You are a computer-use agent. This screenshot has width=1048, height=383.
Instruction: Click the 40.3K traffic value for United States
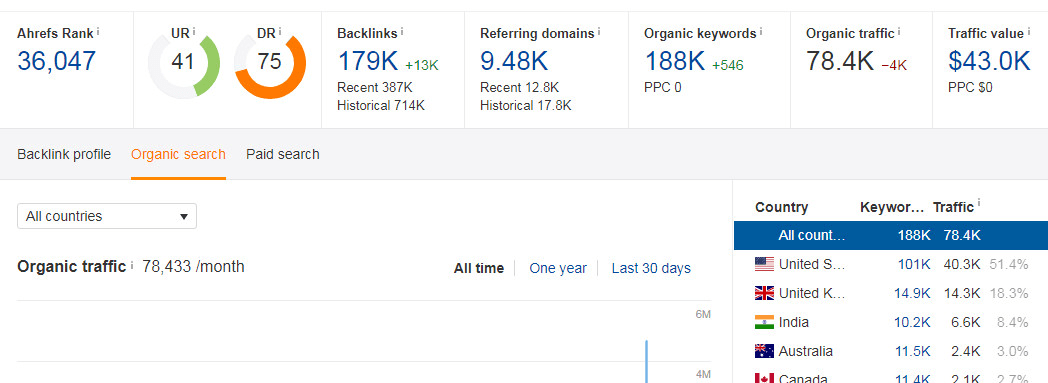pos(962,265)
